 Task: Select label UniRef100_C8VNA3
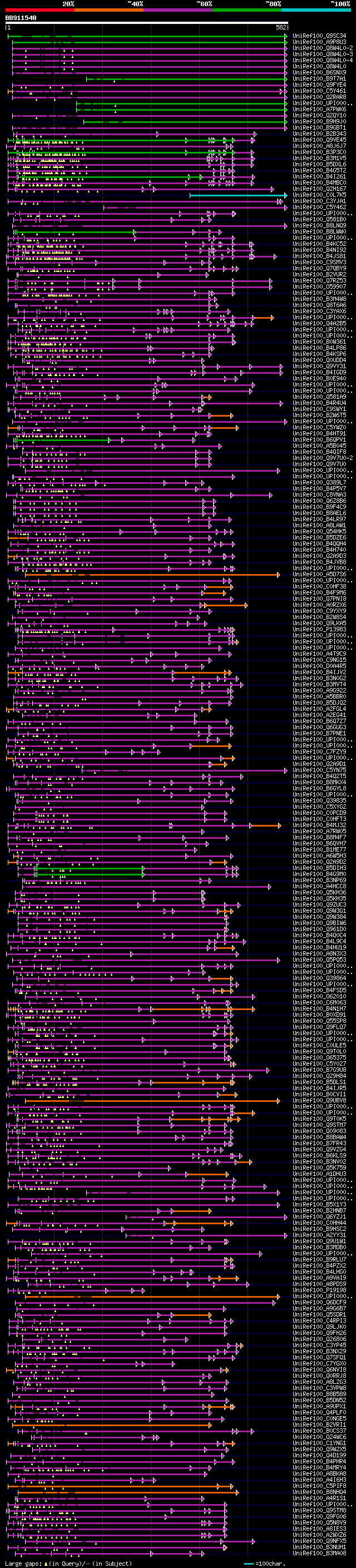(319, 495)
